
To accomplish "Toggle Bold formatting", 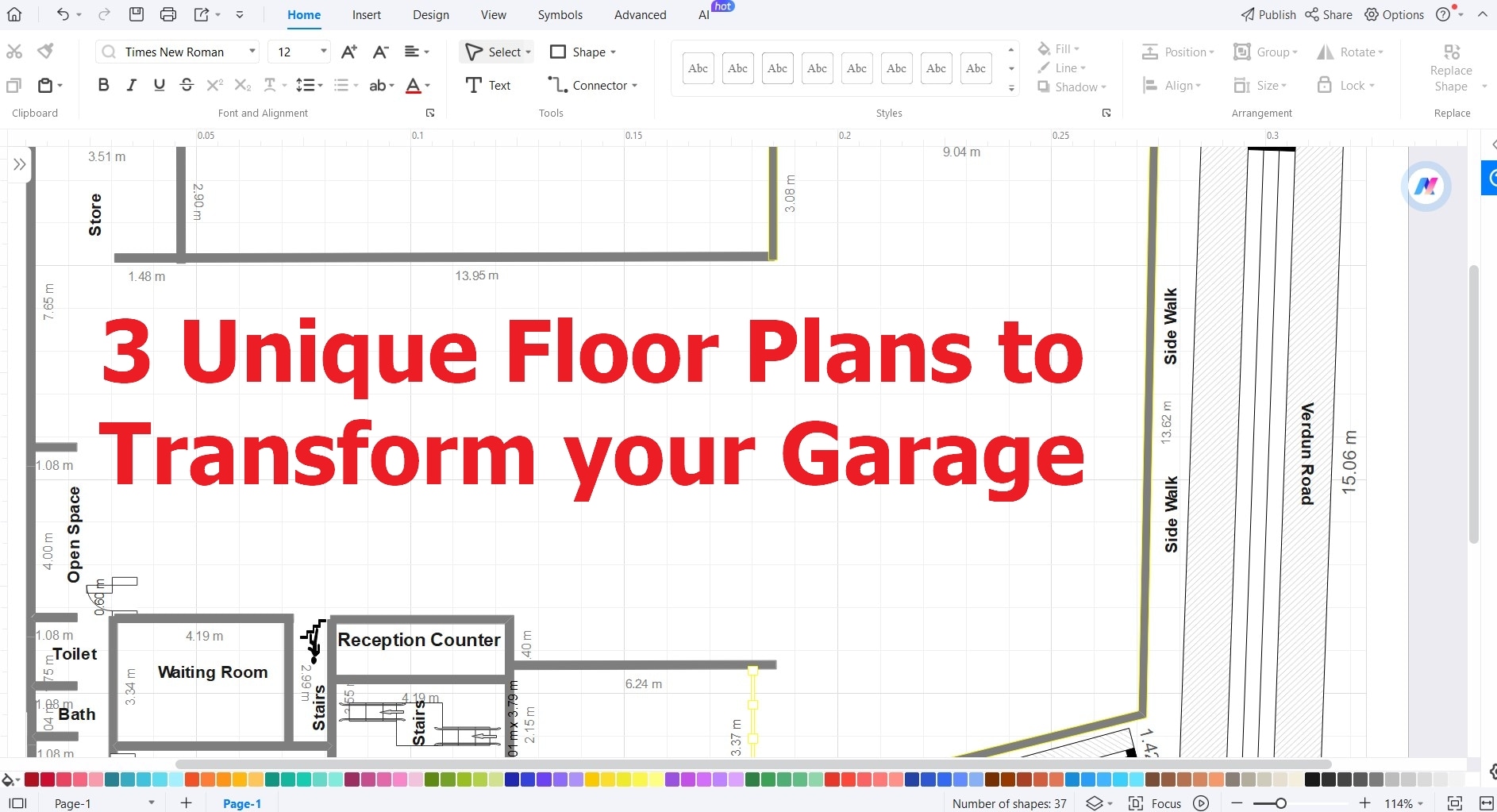I will (x=103, y=85).
